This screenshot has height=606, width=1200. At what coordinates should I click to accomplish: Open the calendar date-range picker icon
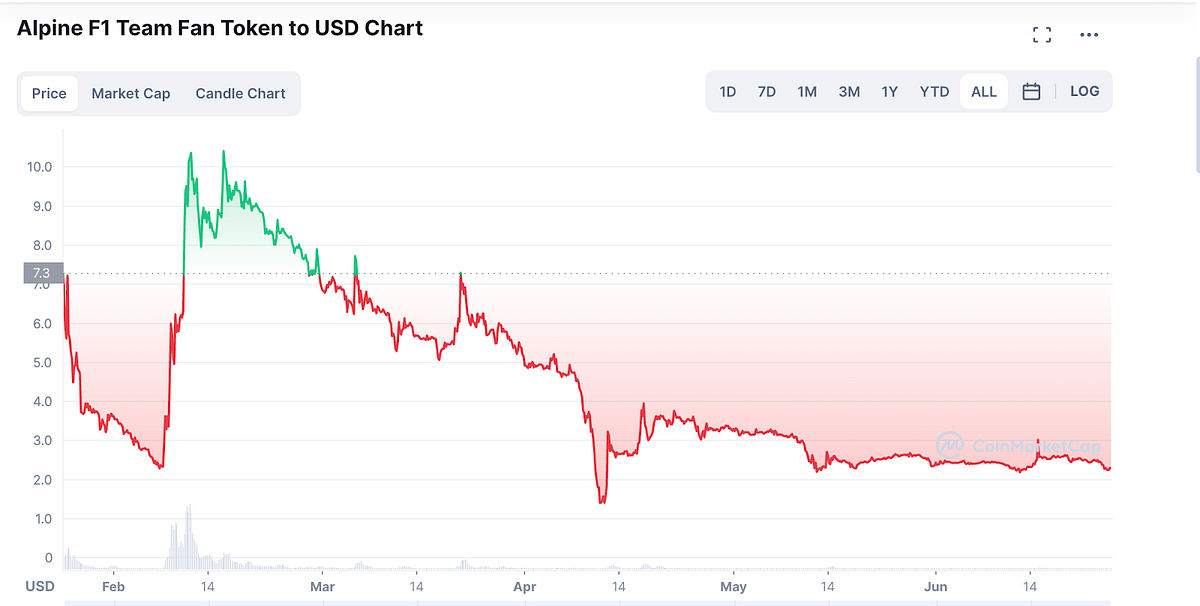[x=1031, y=91]
